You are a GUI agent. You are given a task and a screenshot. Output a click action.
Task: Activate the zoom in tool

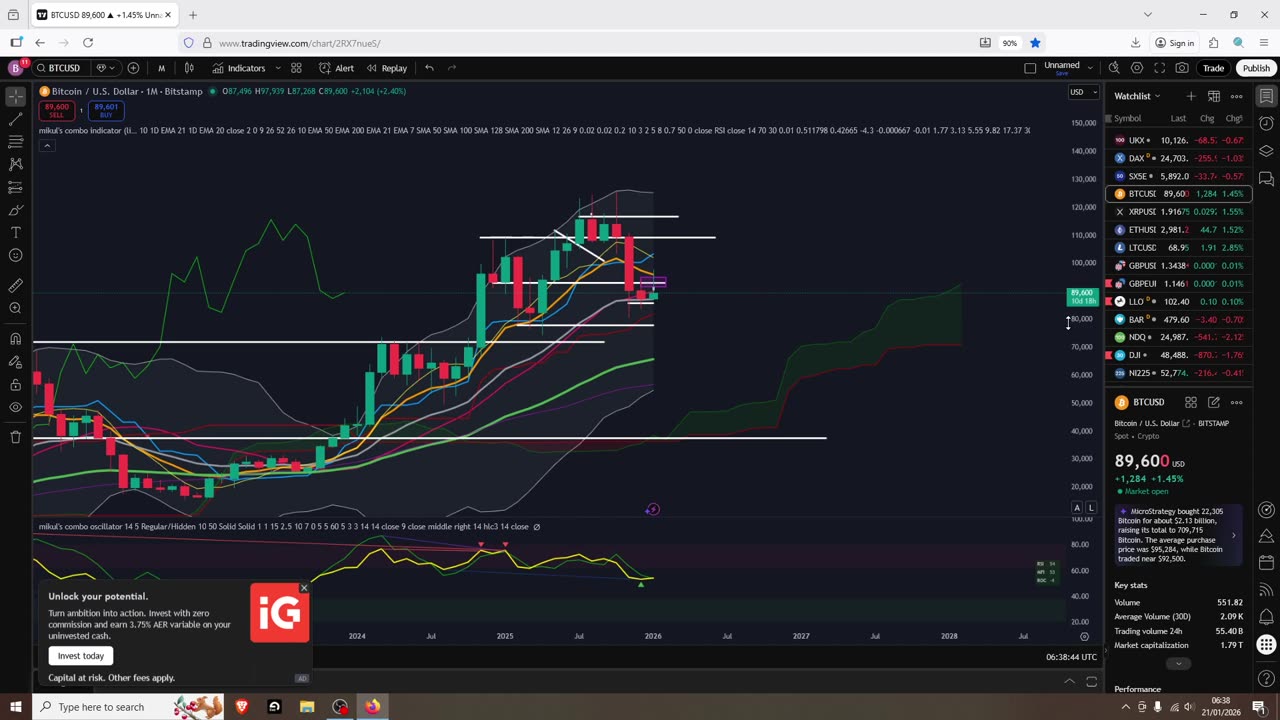pyautogui.click(x=15, y=308)
